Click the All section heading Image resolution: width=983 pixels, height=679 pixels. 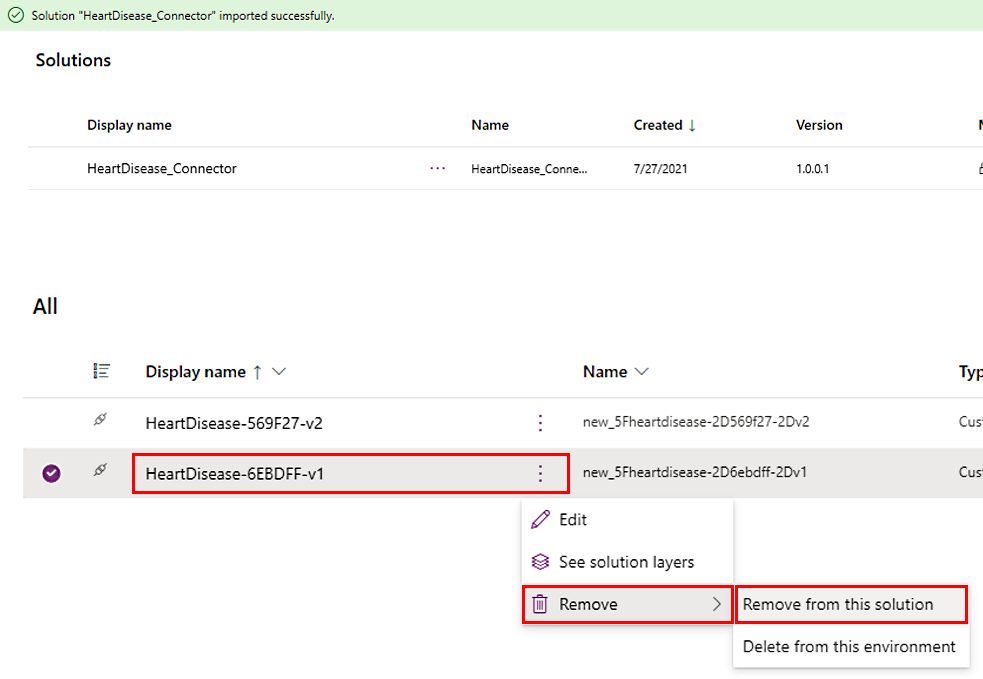45,307
